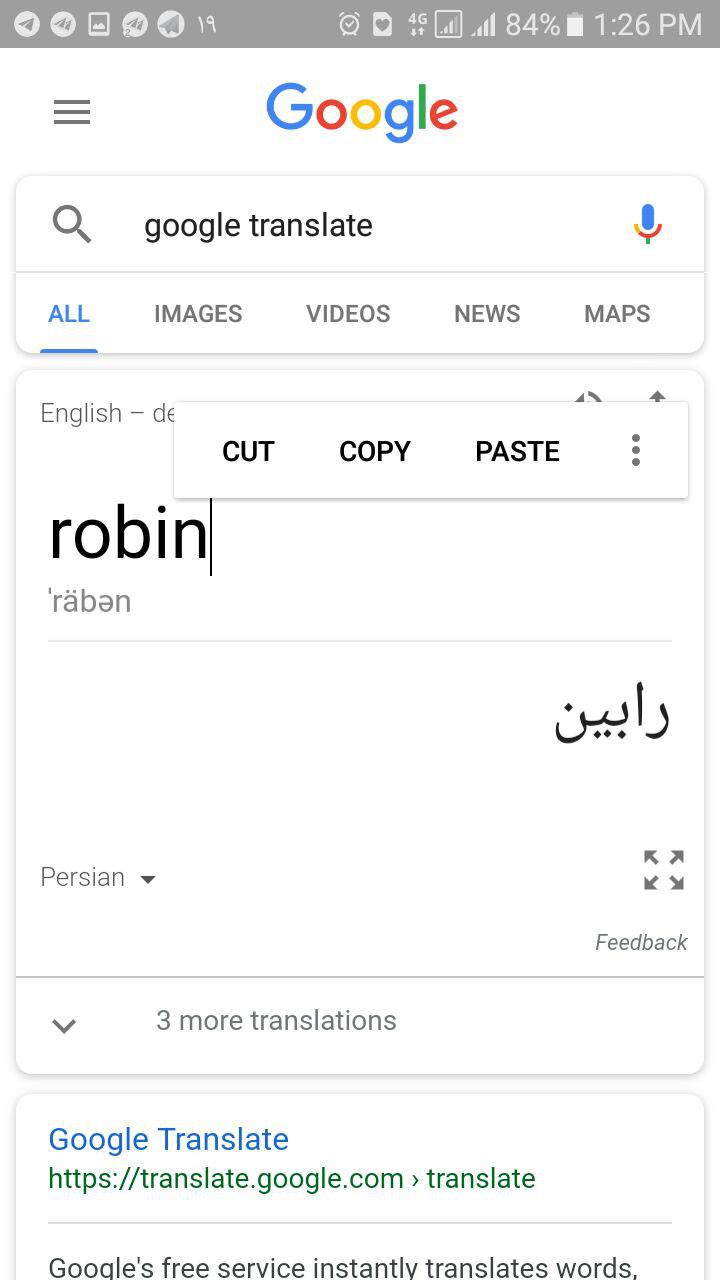Open the Google Translate result link
The height and width of the screenshot is (1280, 720).
click(x=168, y=1139)
